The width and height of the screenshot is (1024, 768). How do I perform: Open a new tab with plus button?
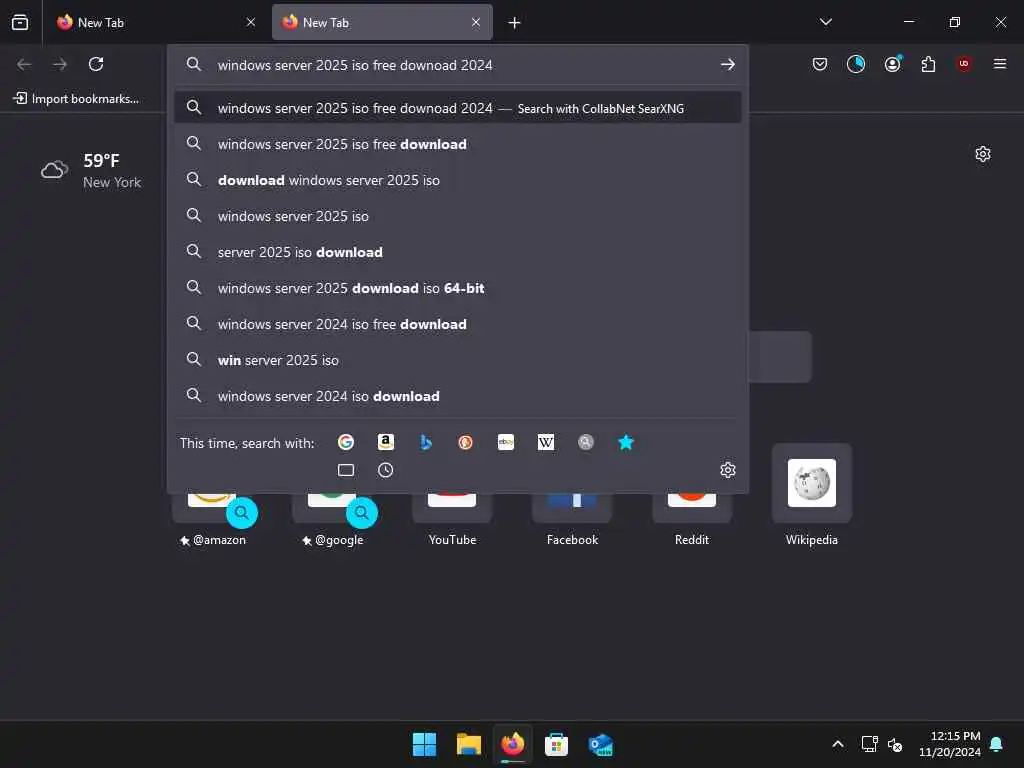[515, 23]
